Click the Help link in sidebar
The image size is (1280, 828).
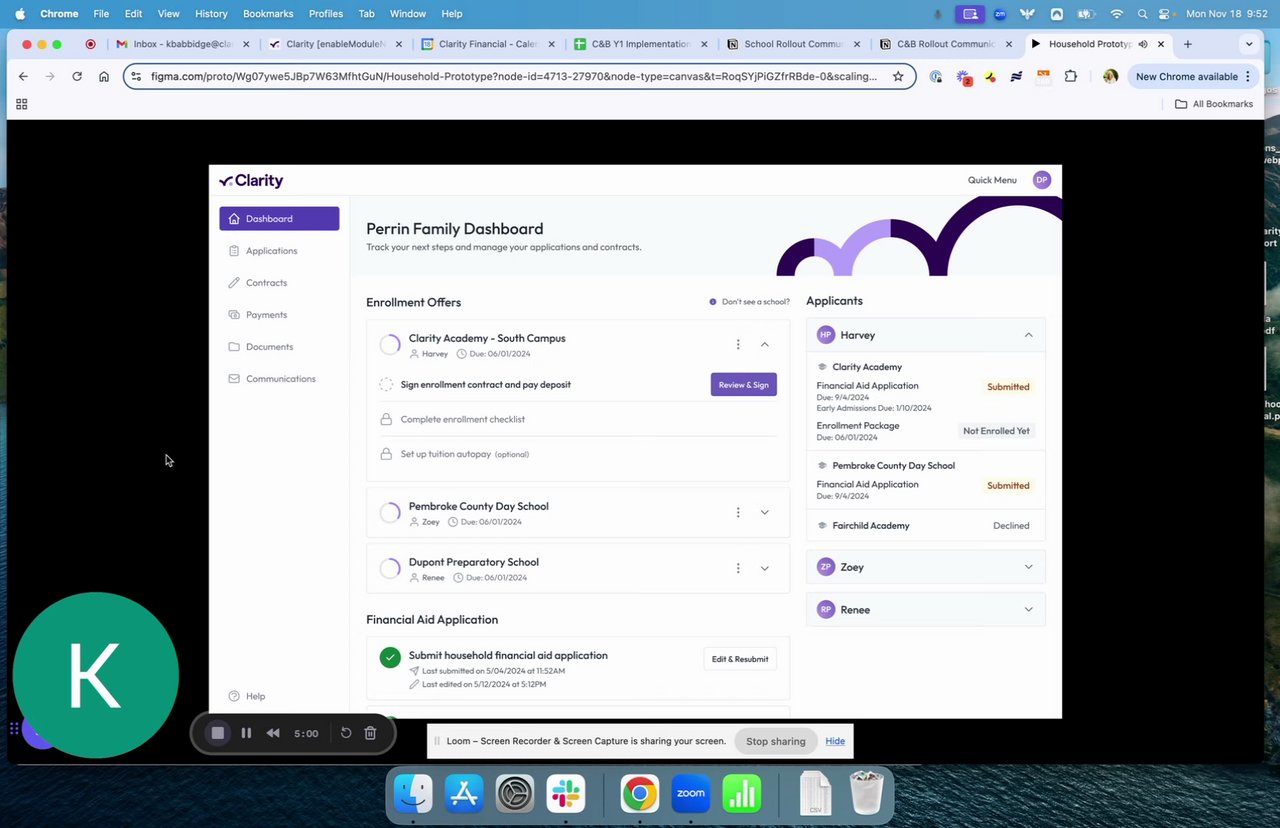pyautogui.click(x=247, y=696)
